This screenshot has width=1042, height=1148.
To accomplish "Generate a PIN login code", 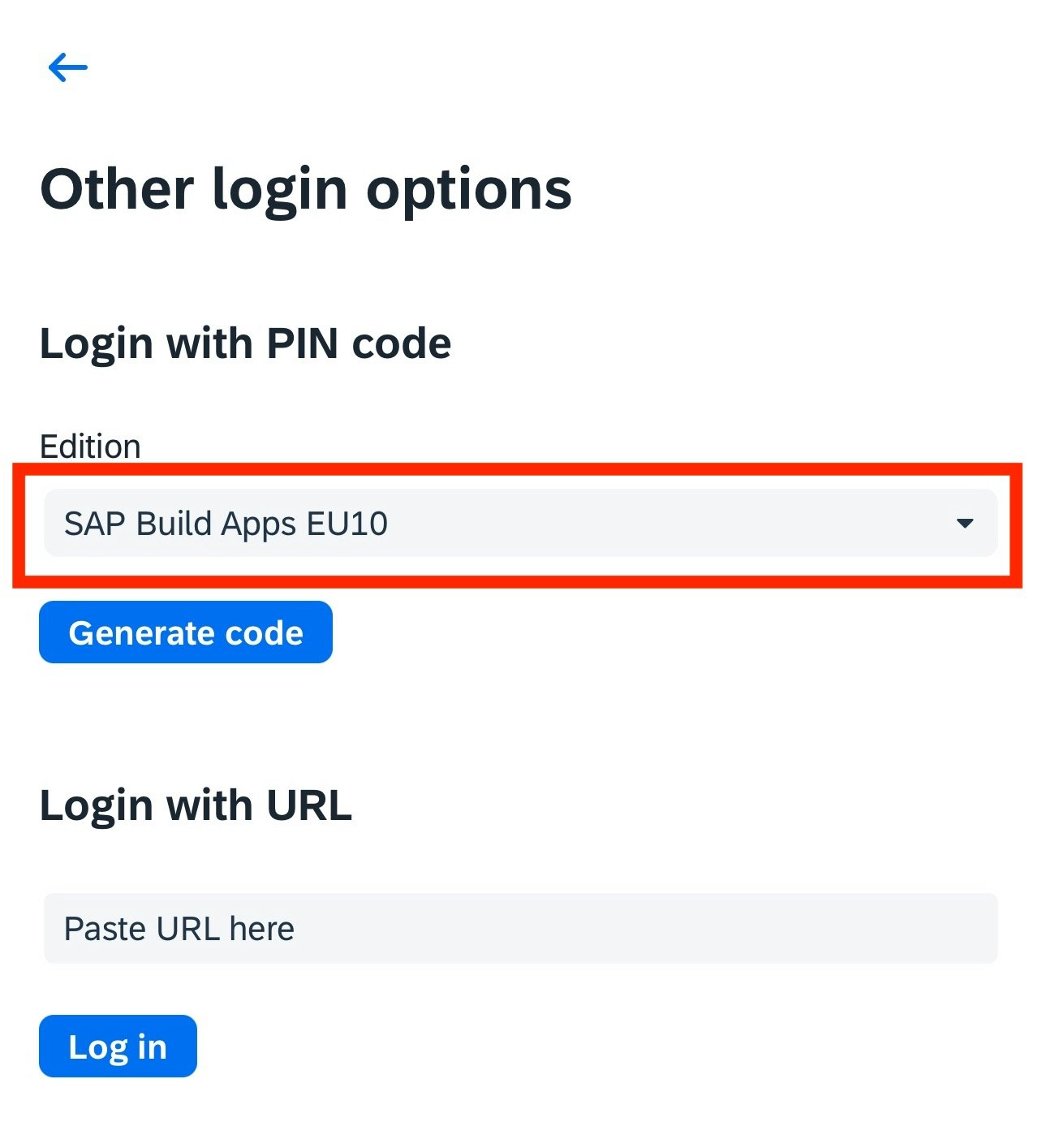I will point(186,632).
